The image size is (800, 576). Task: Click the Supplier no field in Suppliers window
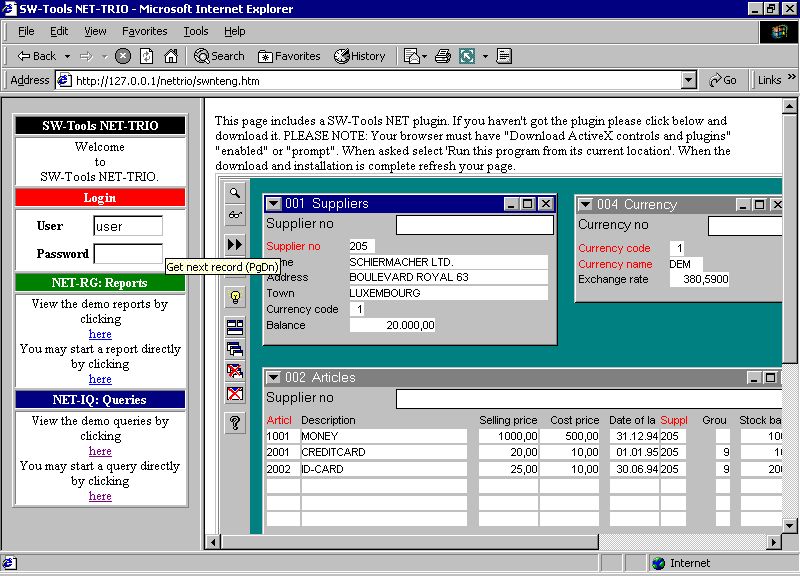tap(474, 226)
